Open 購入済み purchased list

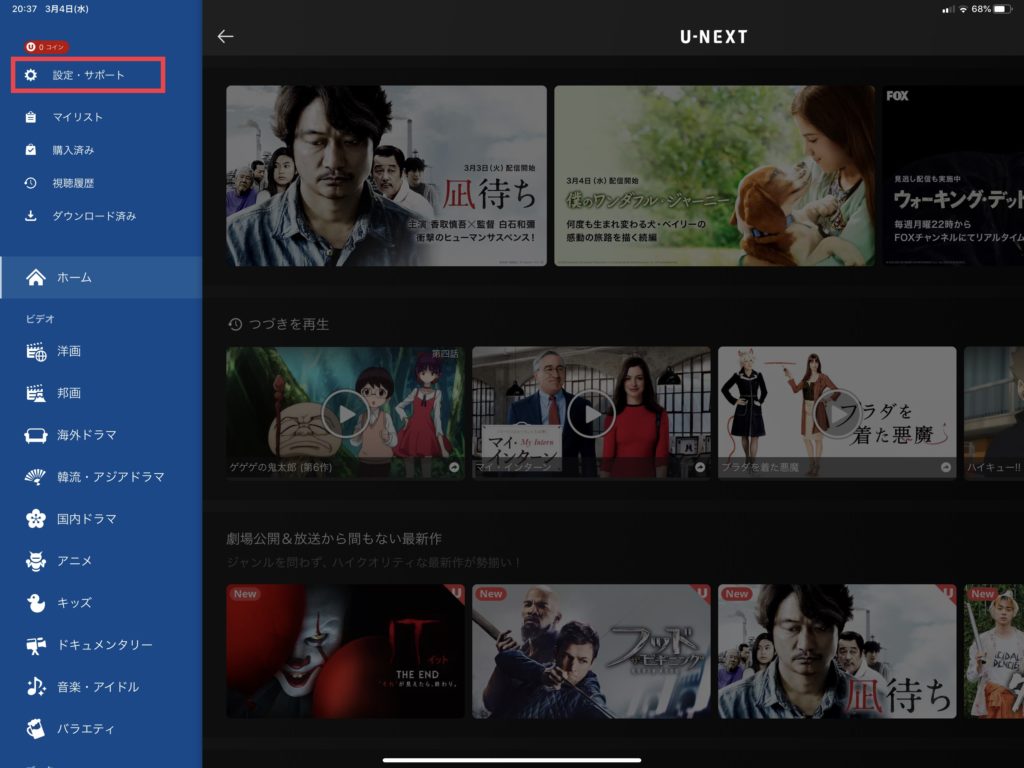point(73,150)
